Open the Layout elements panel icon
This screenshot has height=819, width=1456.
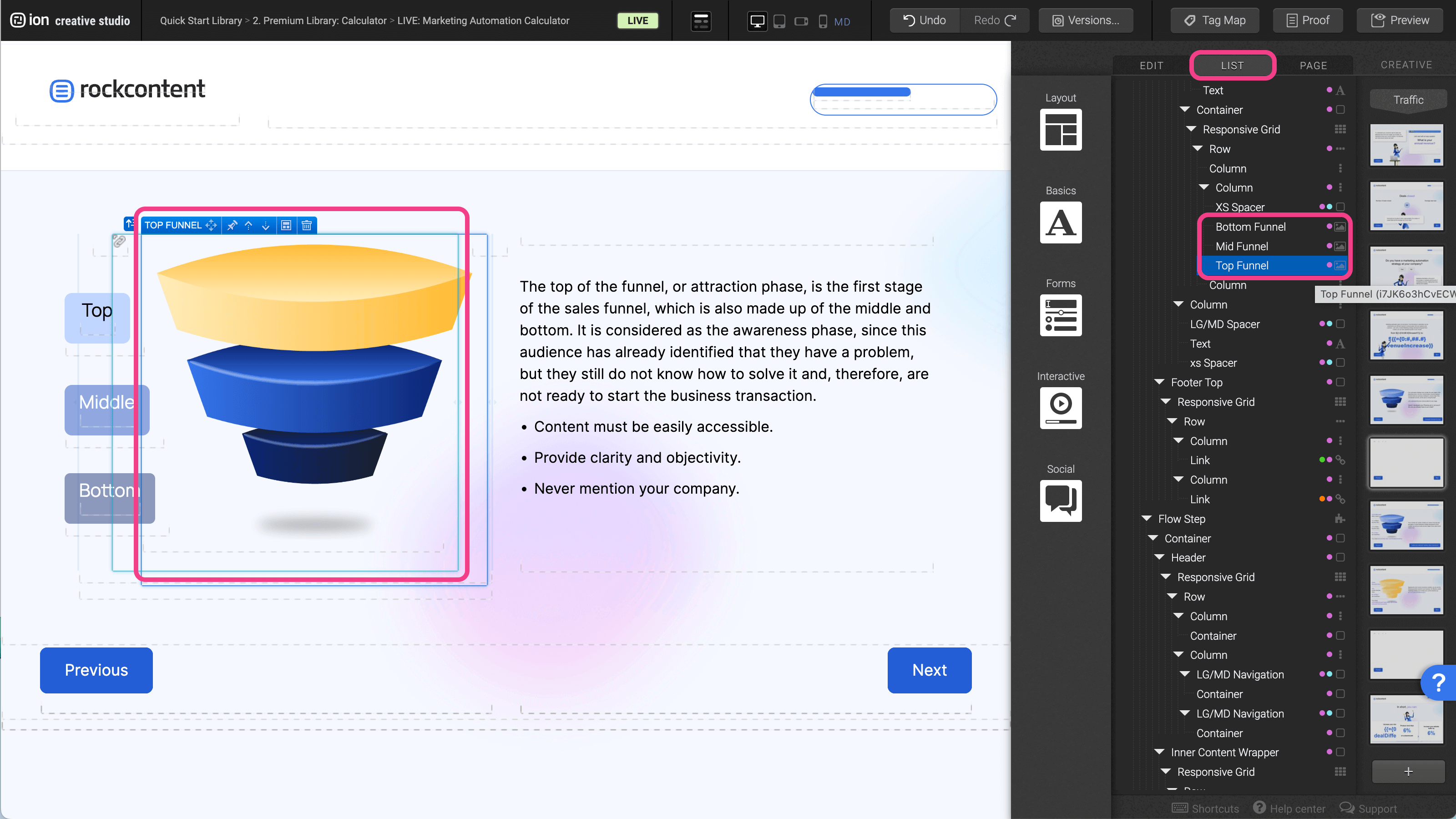tap(1060, 129)
